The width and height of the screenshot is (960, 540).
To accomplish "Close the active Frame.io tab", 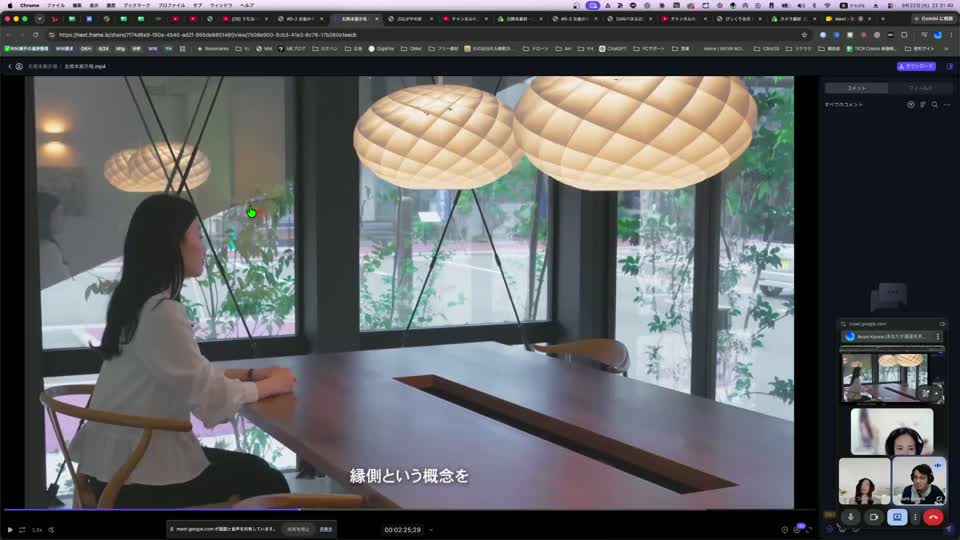I will click(x=377, y=19).
